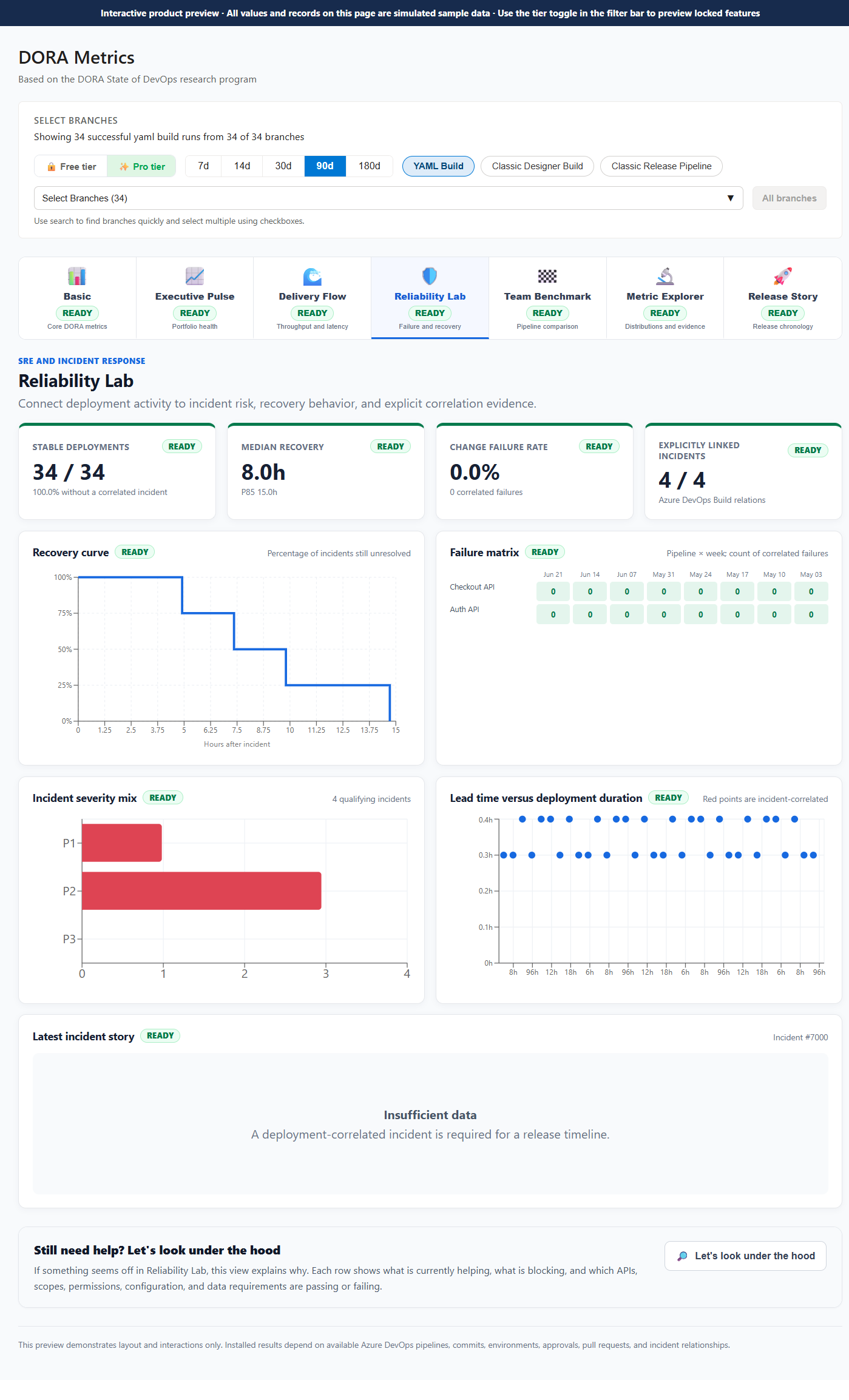Open the Metric Explorer tab label

tap(665, 297)
